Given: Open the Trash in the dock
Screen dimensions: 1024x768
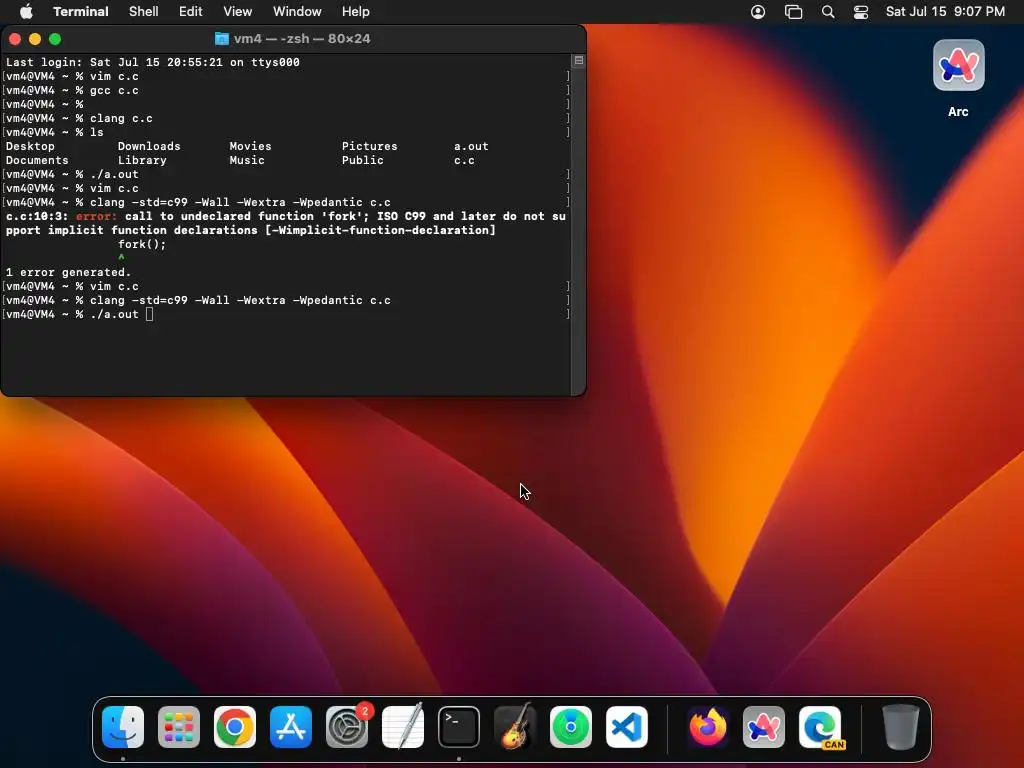Looking at the screenshot, I should [901, 727].
